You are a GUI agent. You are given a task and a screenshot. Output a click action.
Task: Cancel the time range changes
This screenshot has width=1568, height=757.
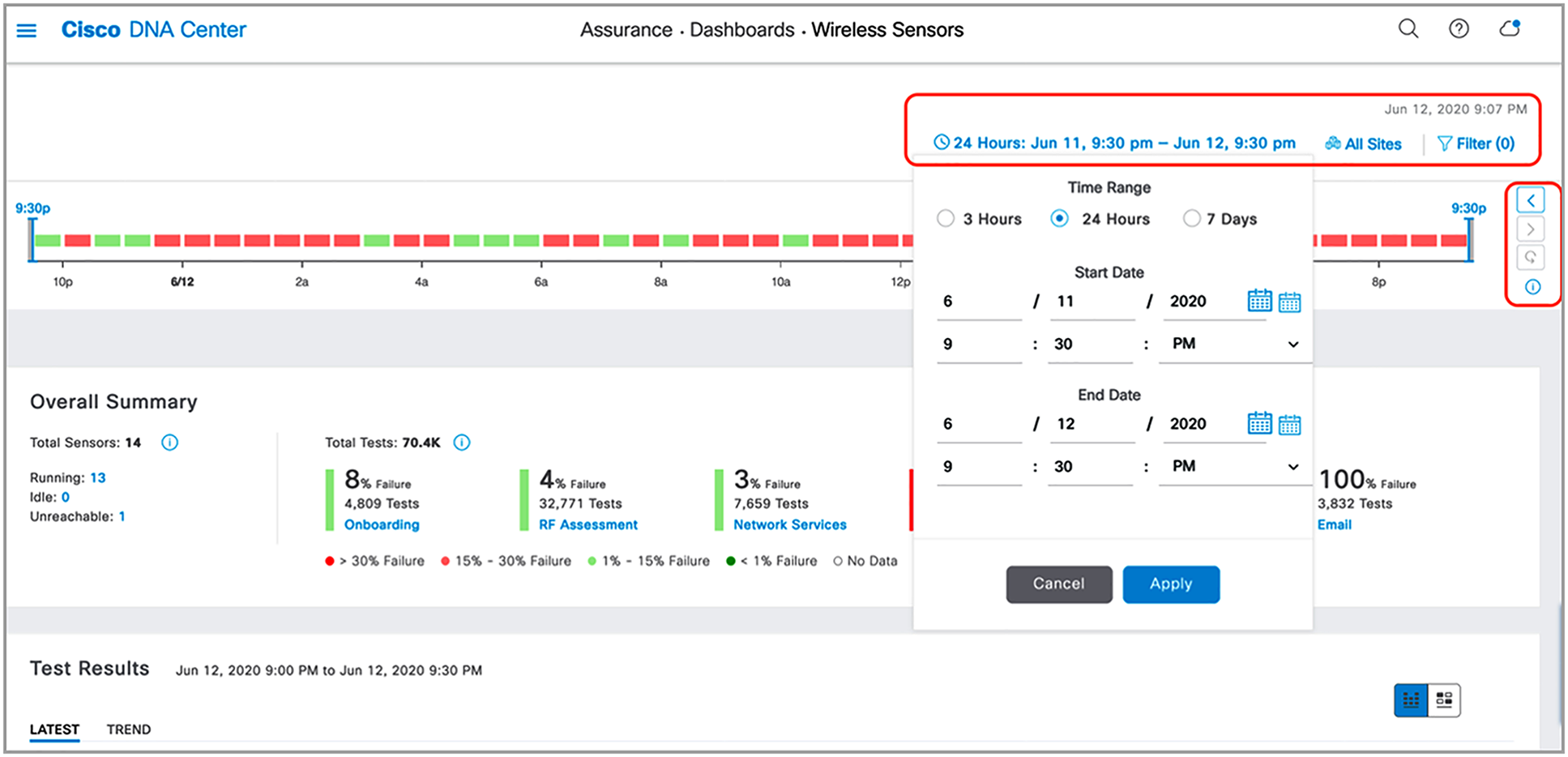[x=1059, y=584]
